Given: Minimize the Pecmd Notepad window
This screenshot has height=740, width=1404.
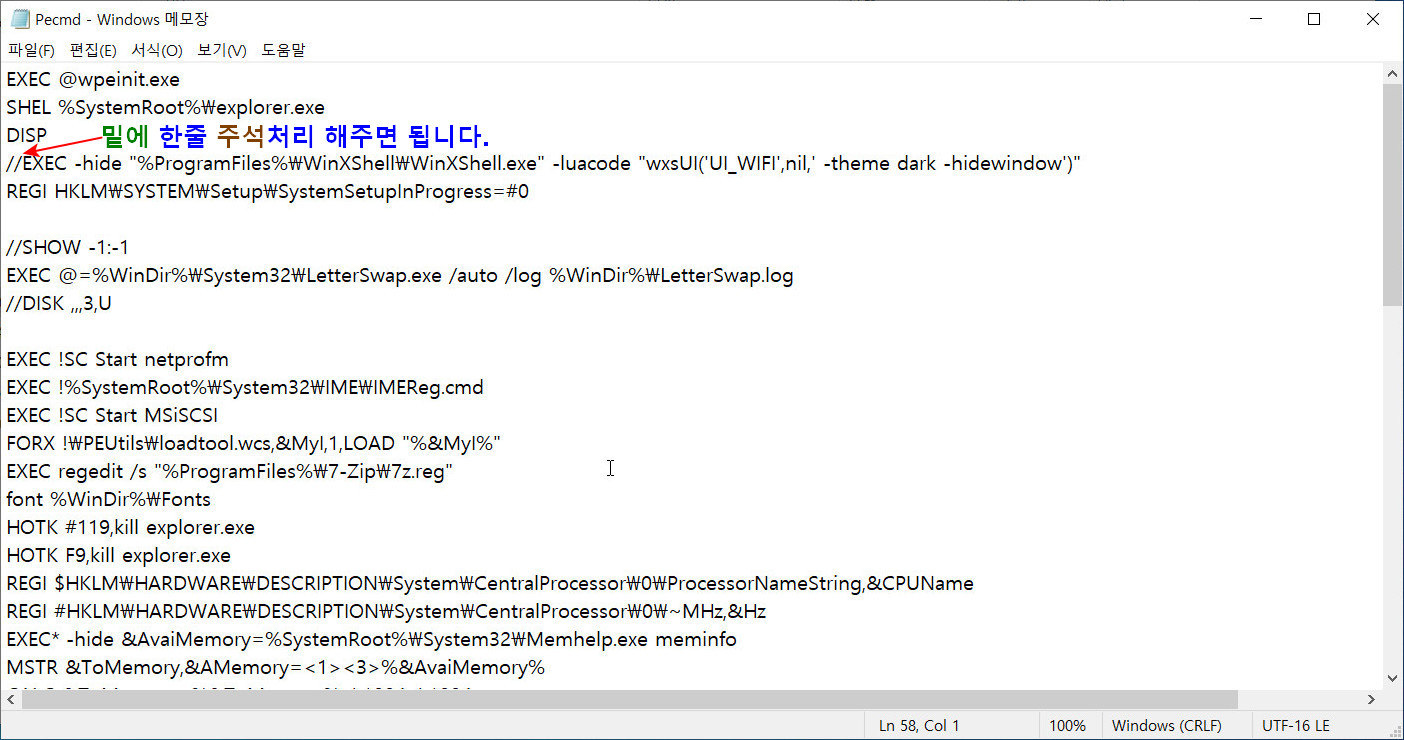Looking at the screenshot, I should [x=1257, y=19].
